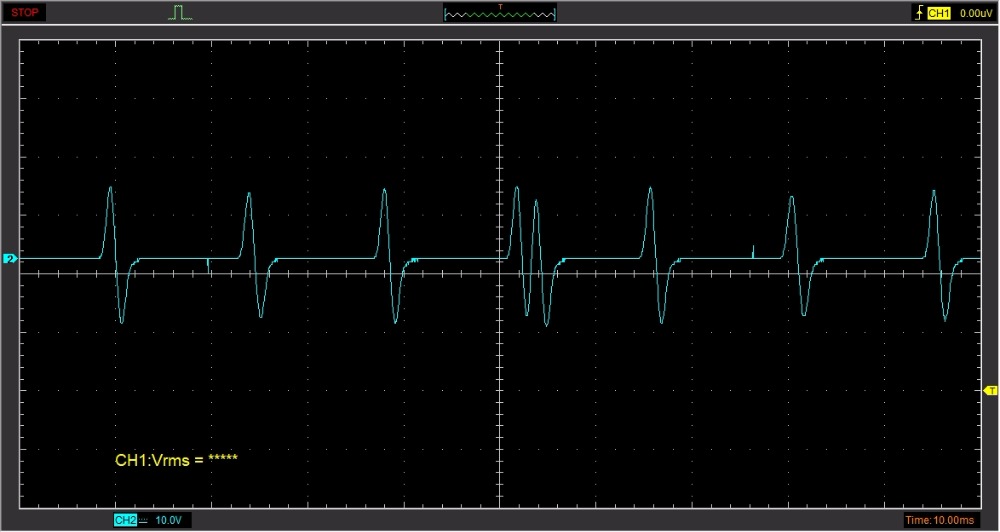The image size is (1000, 532).
Task: Select the yellow CH1 trigger source label
Action: (938, 13)
